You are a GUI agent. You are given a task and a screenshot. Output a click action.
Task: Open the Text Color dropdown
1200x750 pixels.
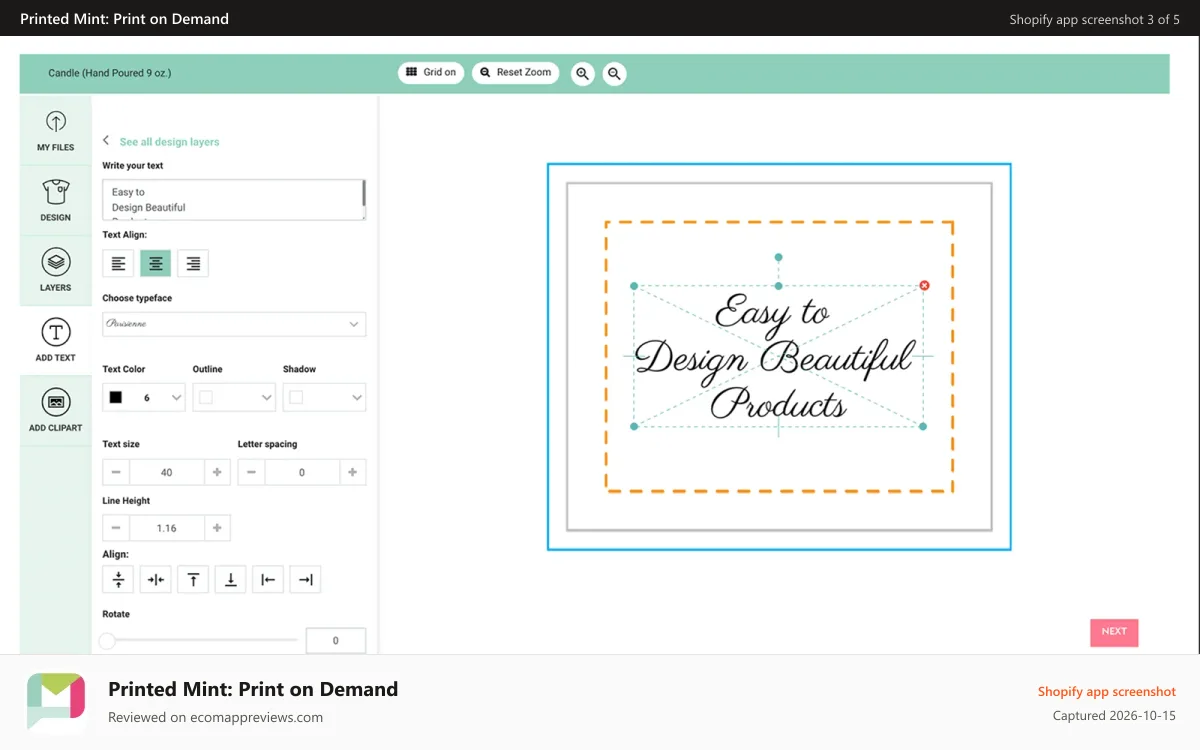pos(144,397)
